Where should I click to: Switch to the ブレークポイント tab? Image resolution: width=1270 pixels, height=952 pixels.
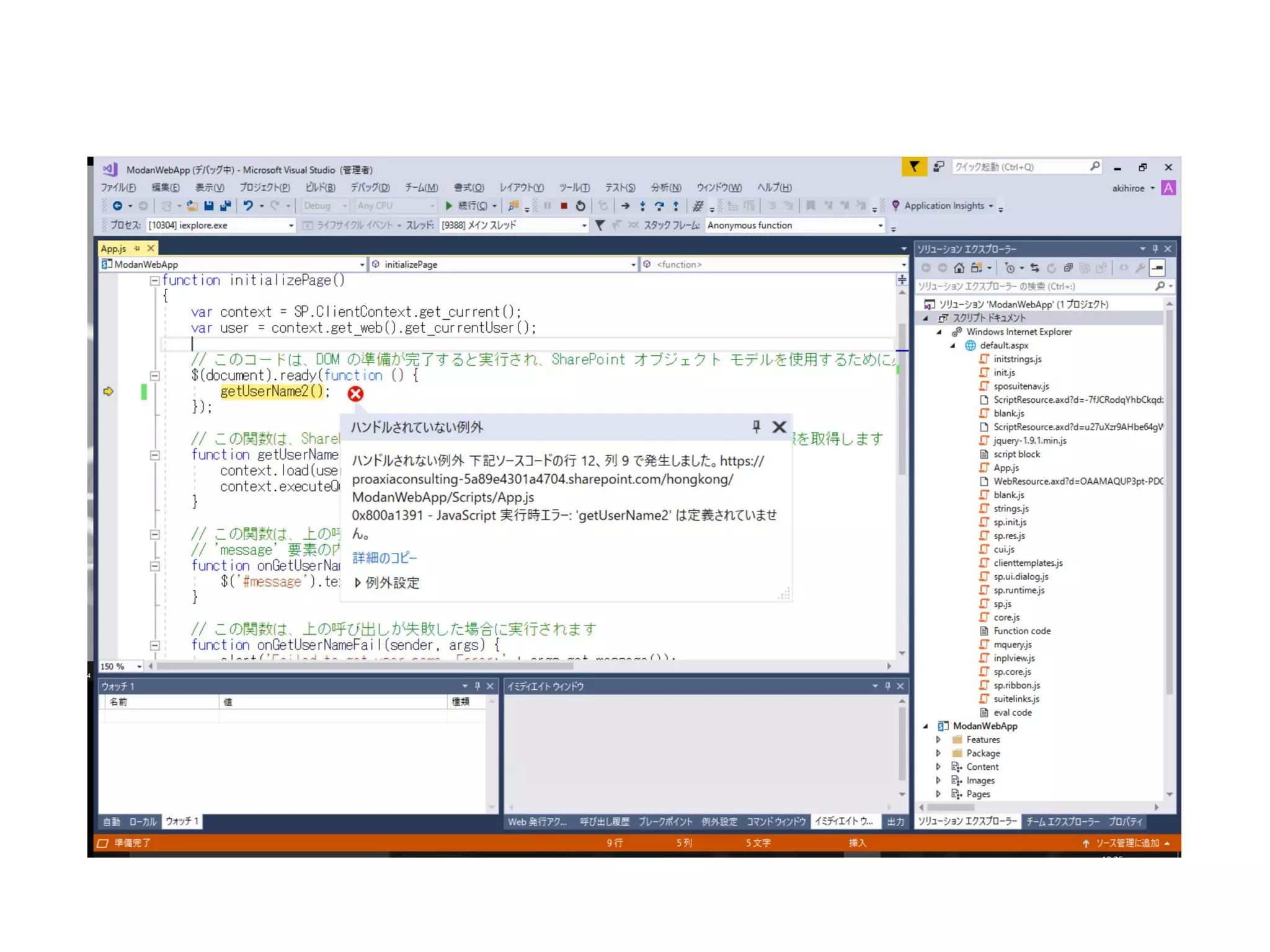[665, 822]
